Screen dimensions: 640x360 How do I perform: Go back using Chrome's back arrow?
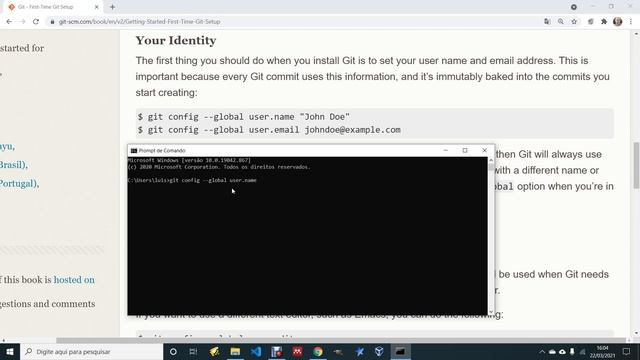click(x=9, y=22)
